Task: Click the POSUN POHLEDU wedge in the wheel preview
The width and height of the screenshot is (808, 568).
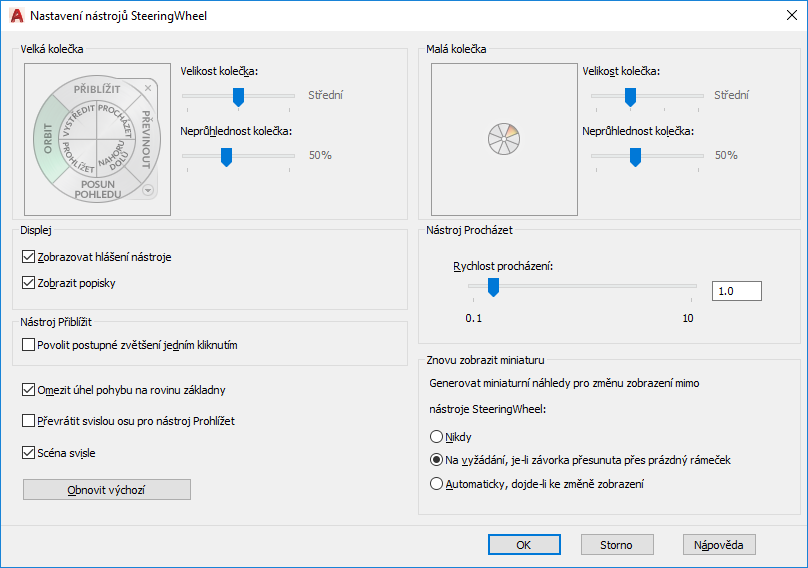Action: tap(97, 189)
